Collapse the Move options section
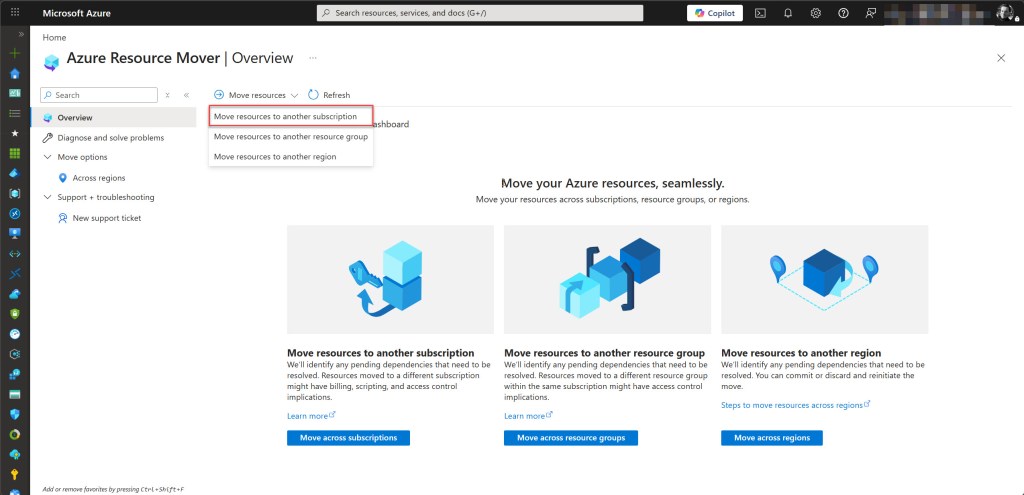 point(47,157)
